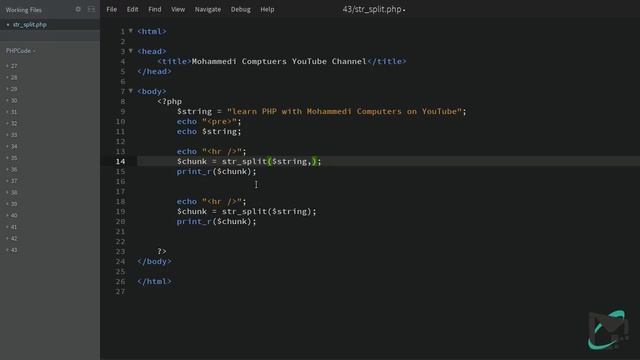This screenshot has width=640, height=360.
Task: Click 'echo "<pre>";' on line 10
Action: coord(209,122)
